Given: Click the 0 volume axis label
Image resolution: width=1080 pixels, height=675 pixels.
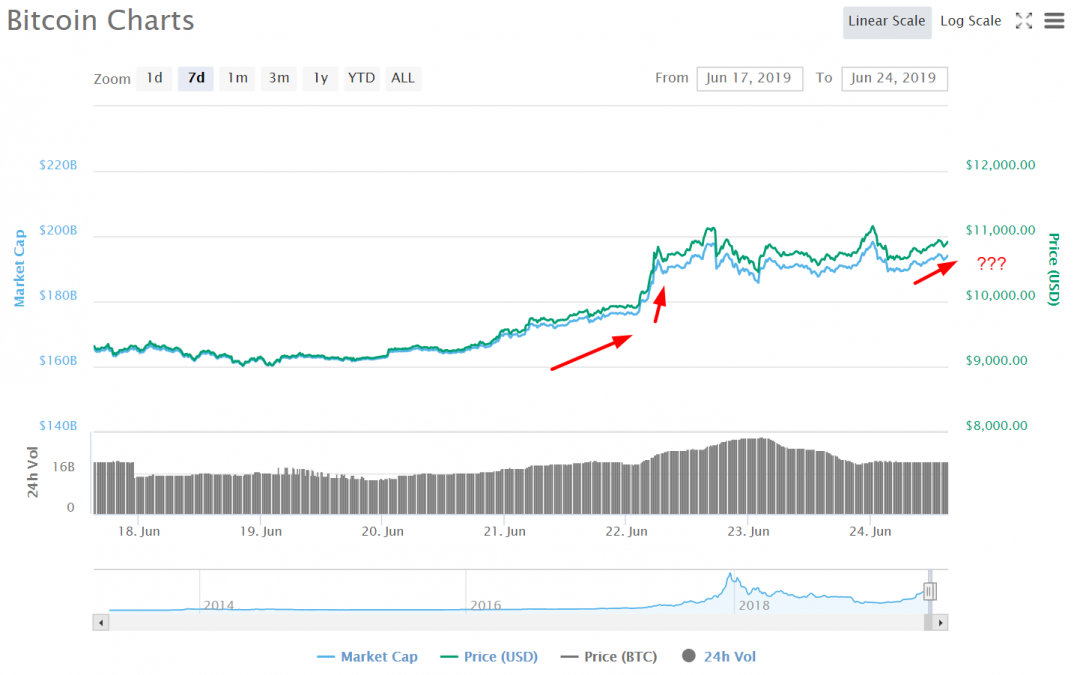Looking at the screenshot, I should [x=70, y=508].
